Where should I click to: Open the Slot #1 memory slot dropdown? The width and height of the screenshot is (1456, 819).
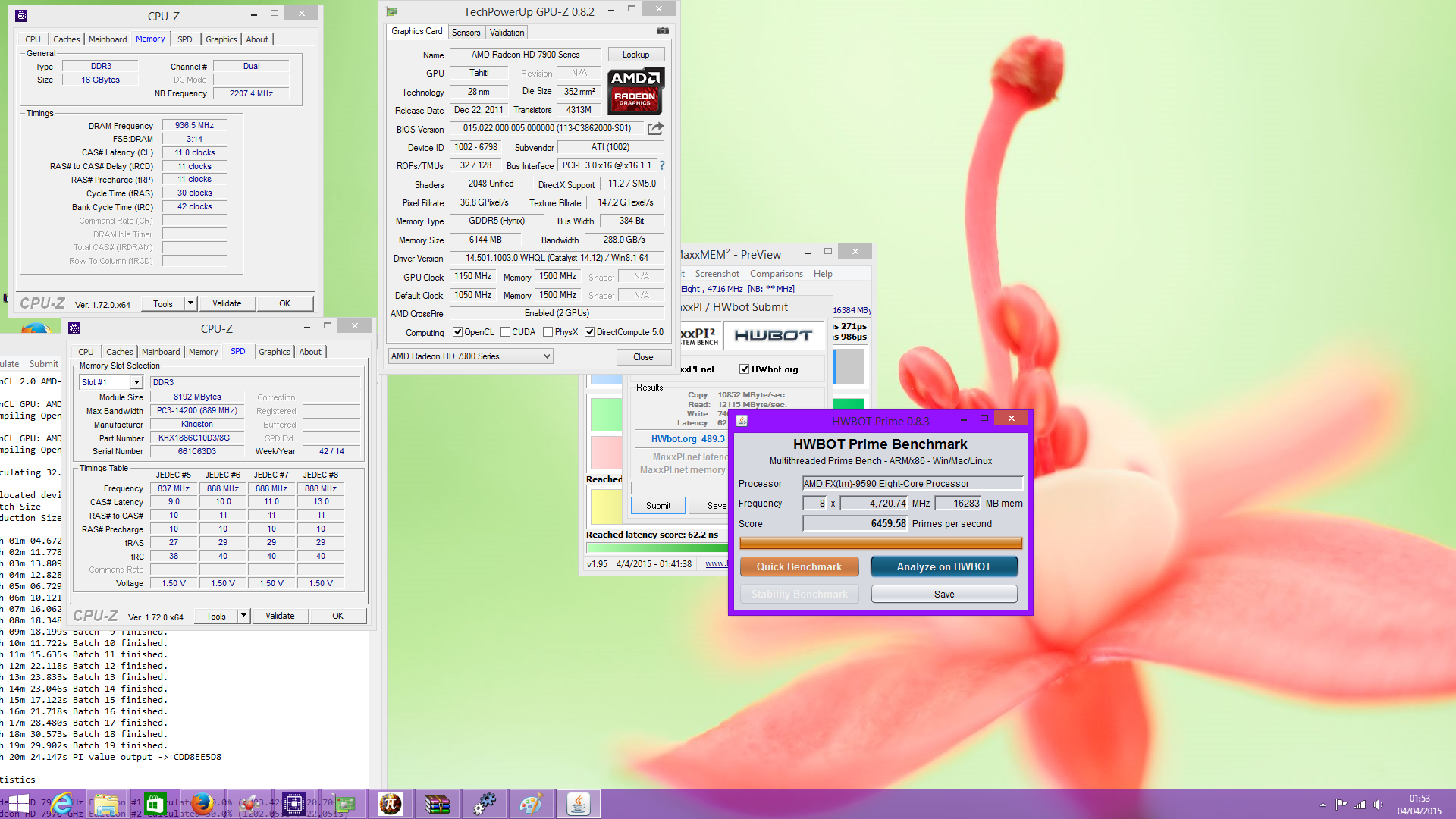point(111,382)
